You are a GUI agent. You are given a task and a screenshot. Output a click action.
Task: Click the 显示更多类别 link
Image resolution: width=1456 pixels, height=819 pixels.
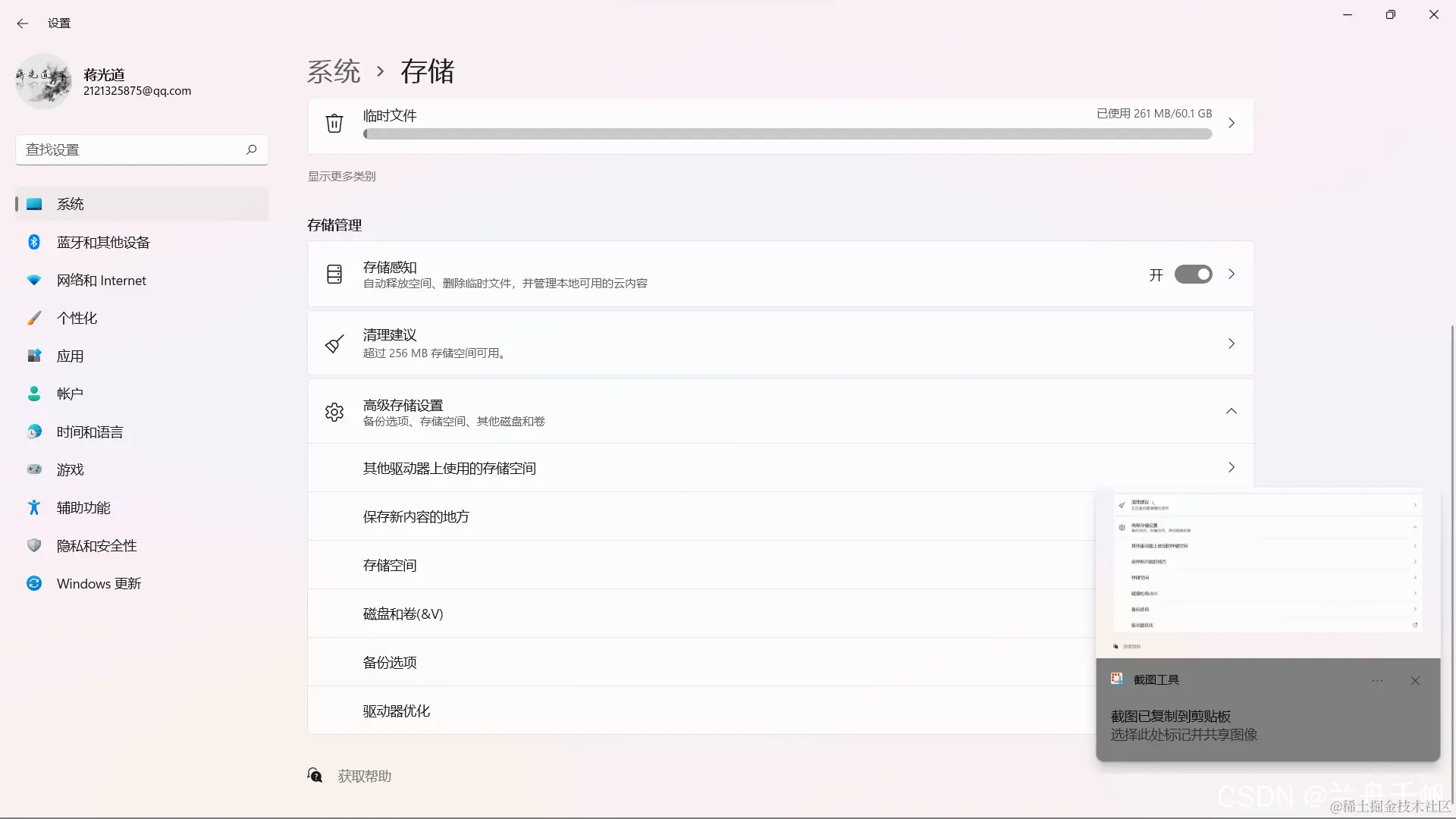point(341,176)
